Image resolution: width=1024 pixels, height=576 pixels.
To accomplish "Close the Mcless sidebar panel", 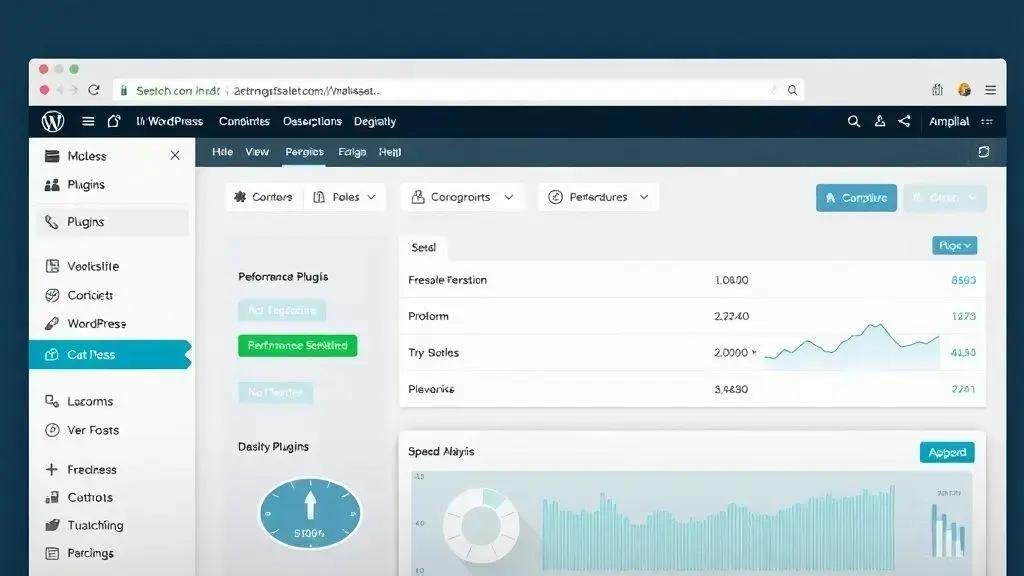I will tap(174, 155).
